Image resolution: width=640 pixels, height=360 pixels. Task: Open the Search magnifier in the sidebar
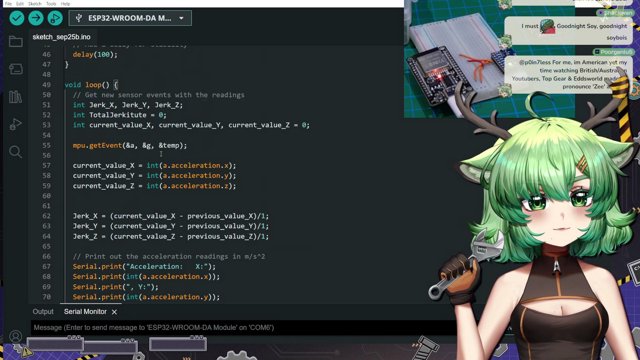16,152
